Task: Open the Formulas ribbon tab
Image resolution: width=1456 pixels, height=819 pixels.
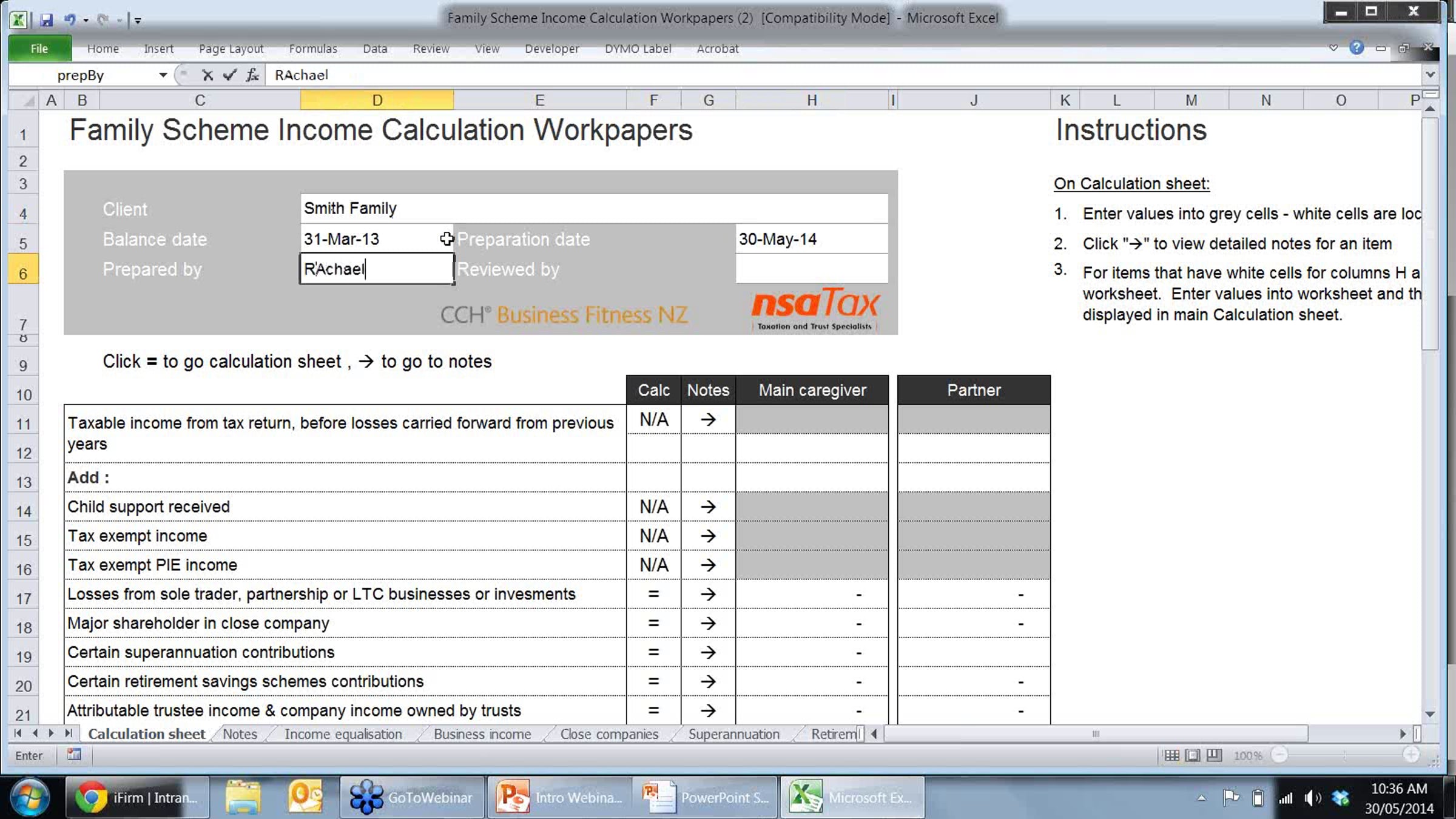Action: (x=312, y=49)
